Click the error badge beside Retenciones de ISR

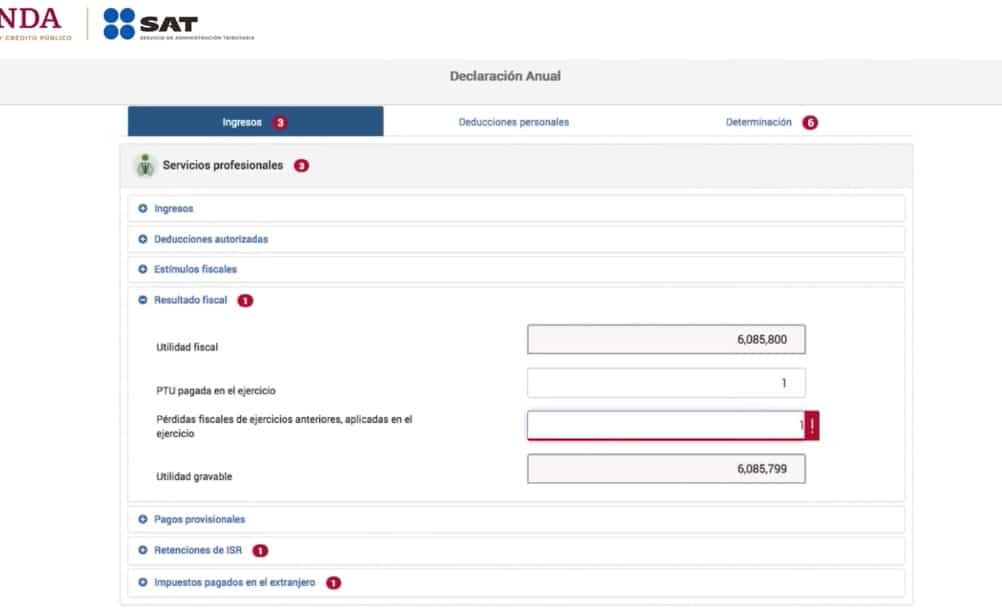click(260, 551)
